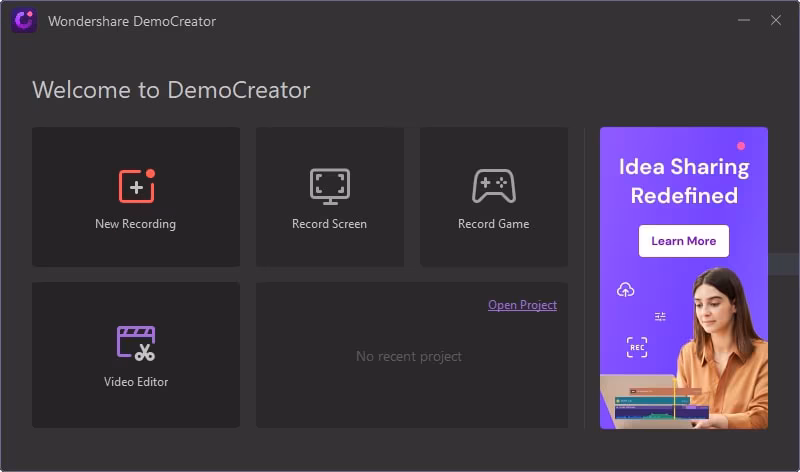Click the Wondershare DemoCreator logo icon
Viewport: 800px width, 472px height.
click(24, 20)
